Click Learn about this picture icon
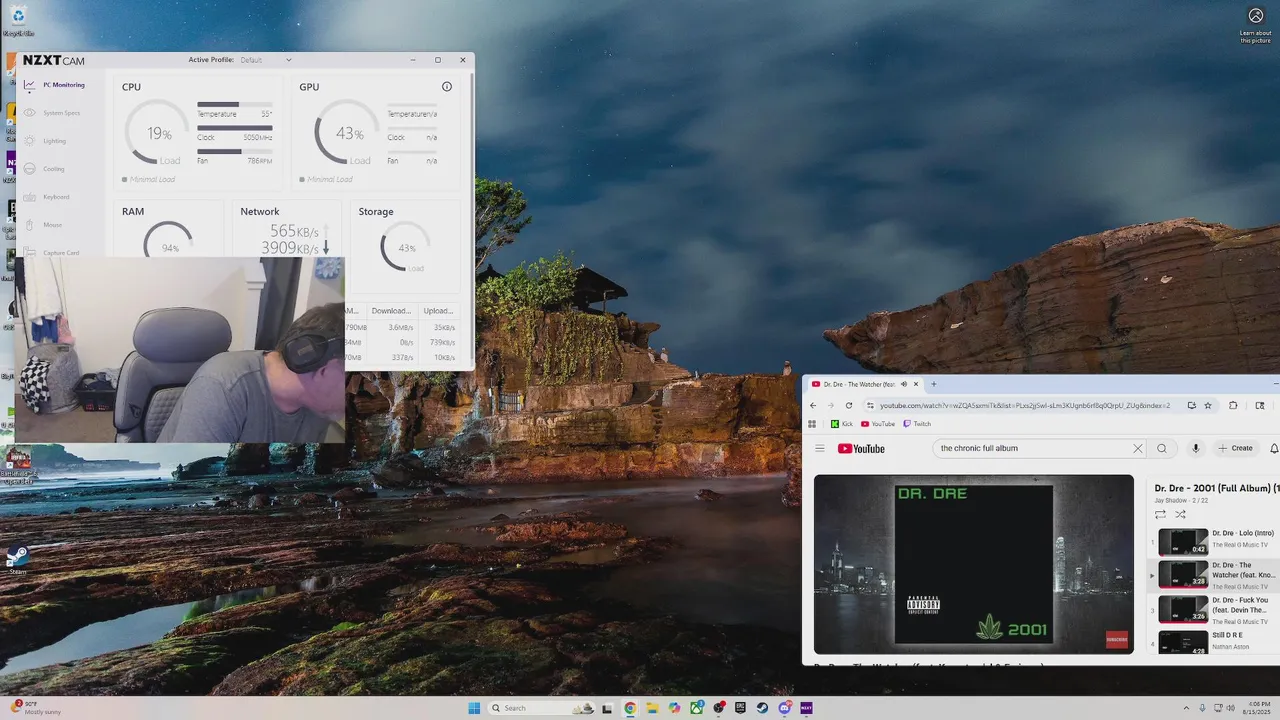Screen dimensions: 1280x720 (x=1256, y=25)
